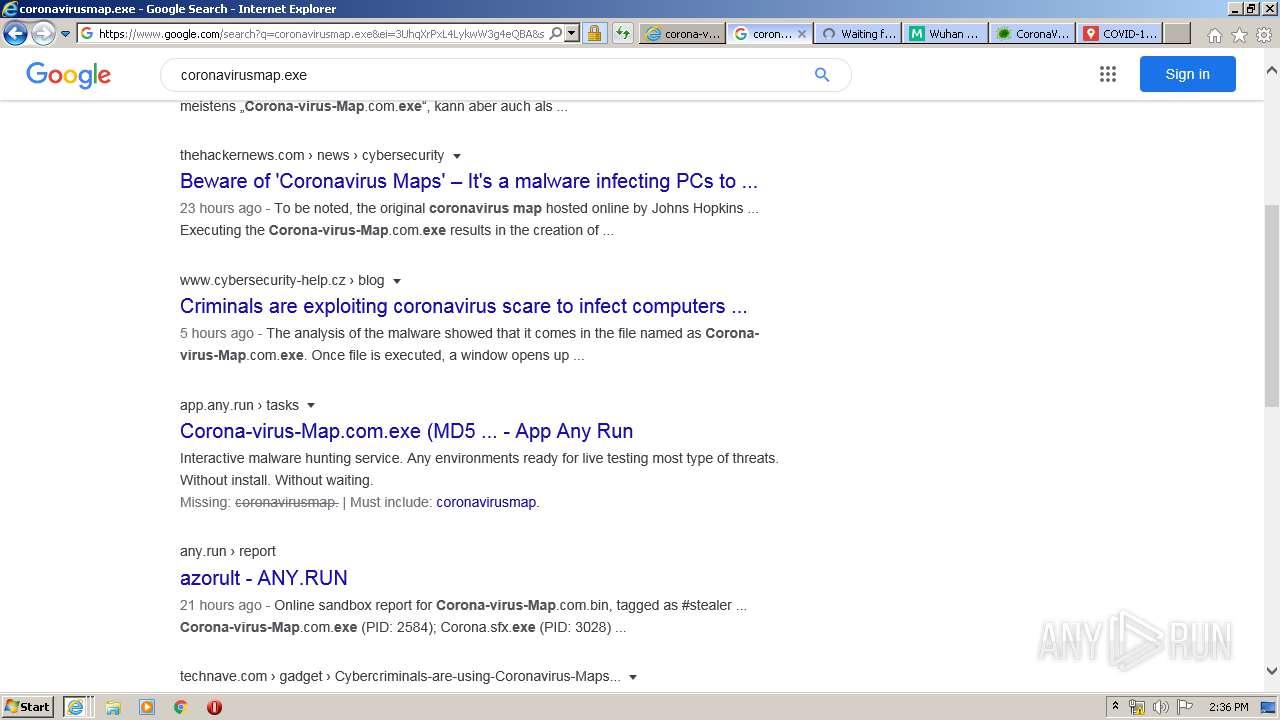Click the page scrollbar up arrow
The image size is (1280, 720).
point(1271,71)
